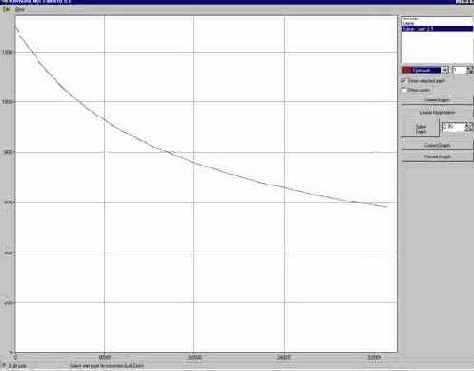Select the second entry in the list box
The image size is (474, 371).
(437, 24)
